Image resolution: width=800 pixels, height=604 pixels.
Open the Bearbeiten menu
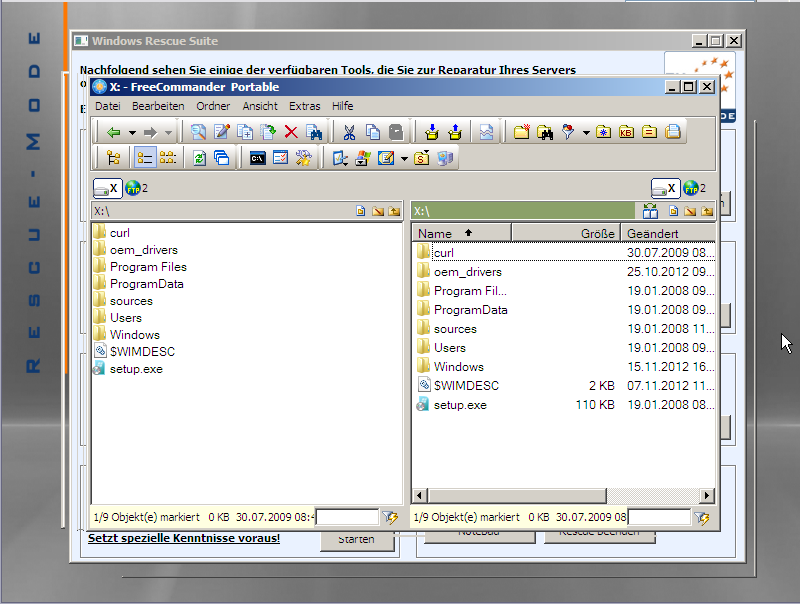tap(158, 106)
